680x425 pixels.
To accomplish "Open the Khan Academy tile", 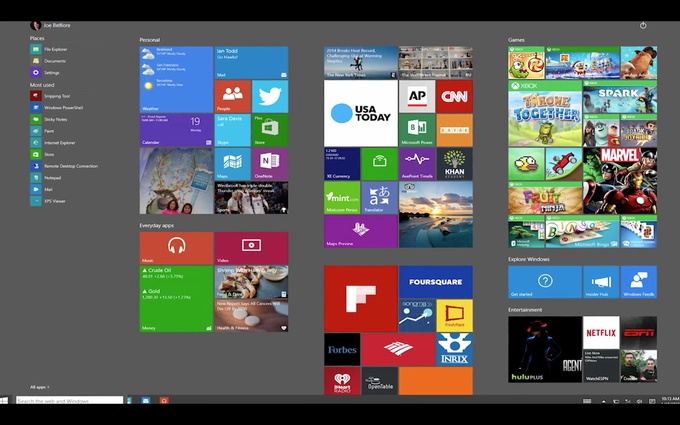I will [454, 164].
